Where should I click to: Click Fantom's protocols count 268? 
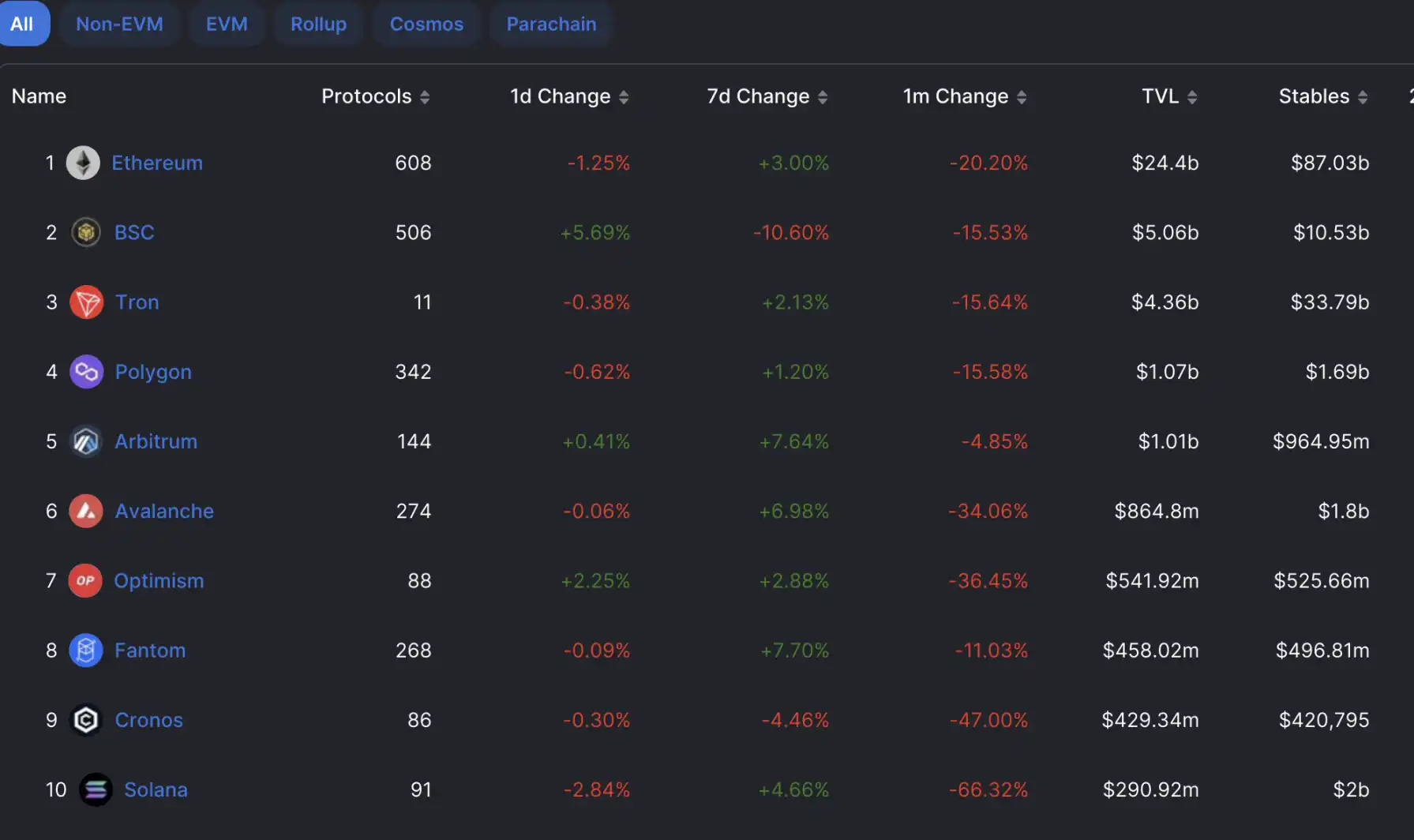413,651
